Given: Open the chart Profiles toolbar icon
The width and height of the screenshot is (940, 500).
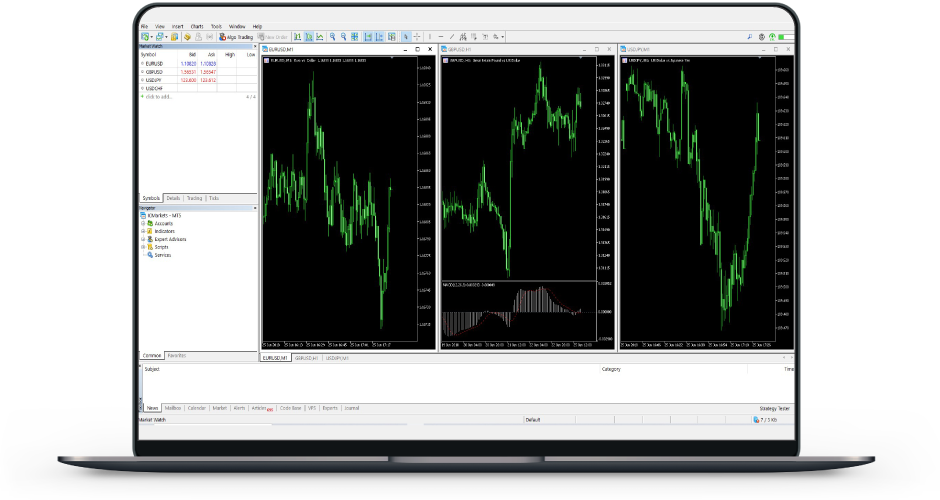Looking at the screenshot, I should [x=159, y=37].
